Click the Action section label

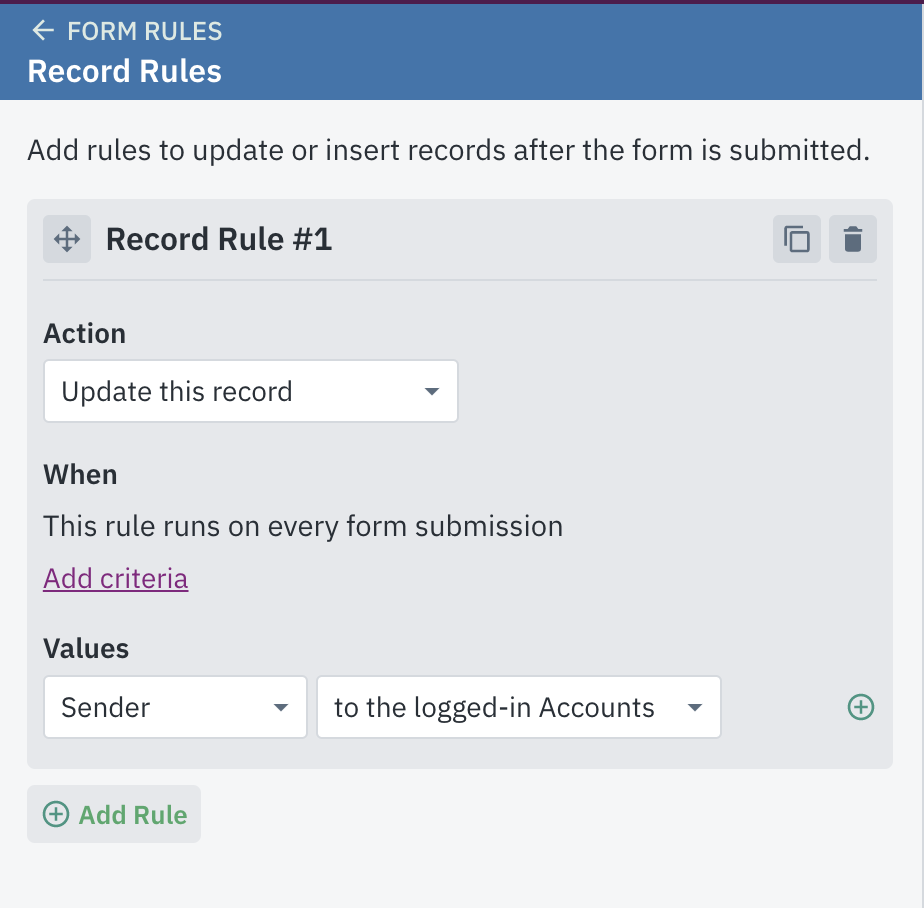pos(84,333)
